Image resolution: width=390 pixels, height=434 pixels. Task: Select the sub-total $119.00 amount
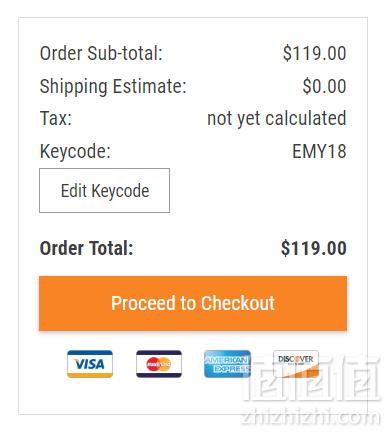314,53
